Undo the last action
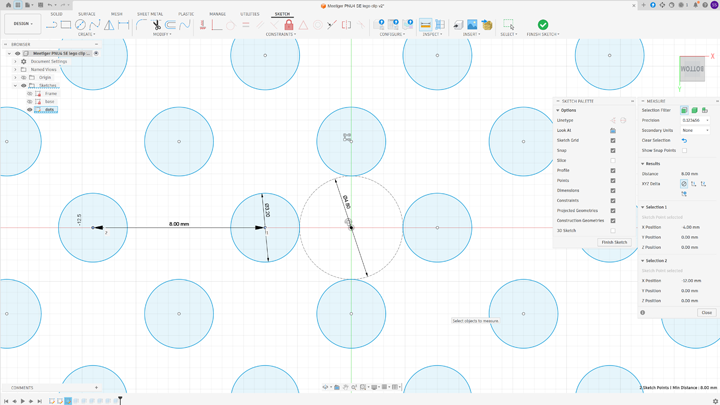Viewport: 720px width, 405px height. pyautogui.click(x=50, y=5)
